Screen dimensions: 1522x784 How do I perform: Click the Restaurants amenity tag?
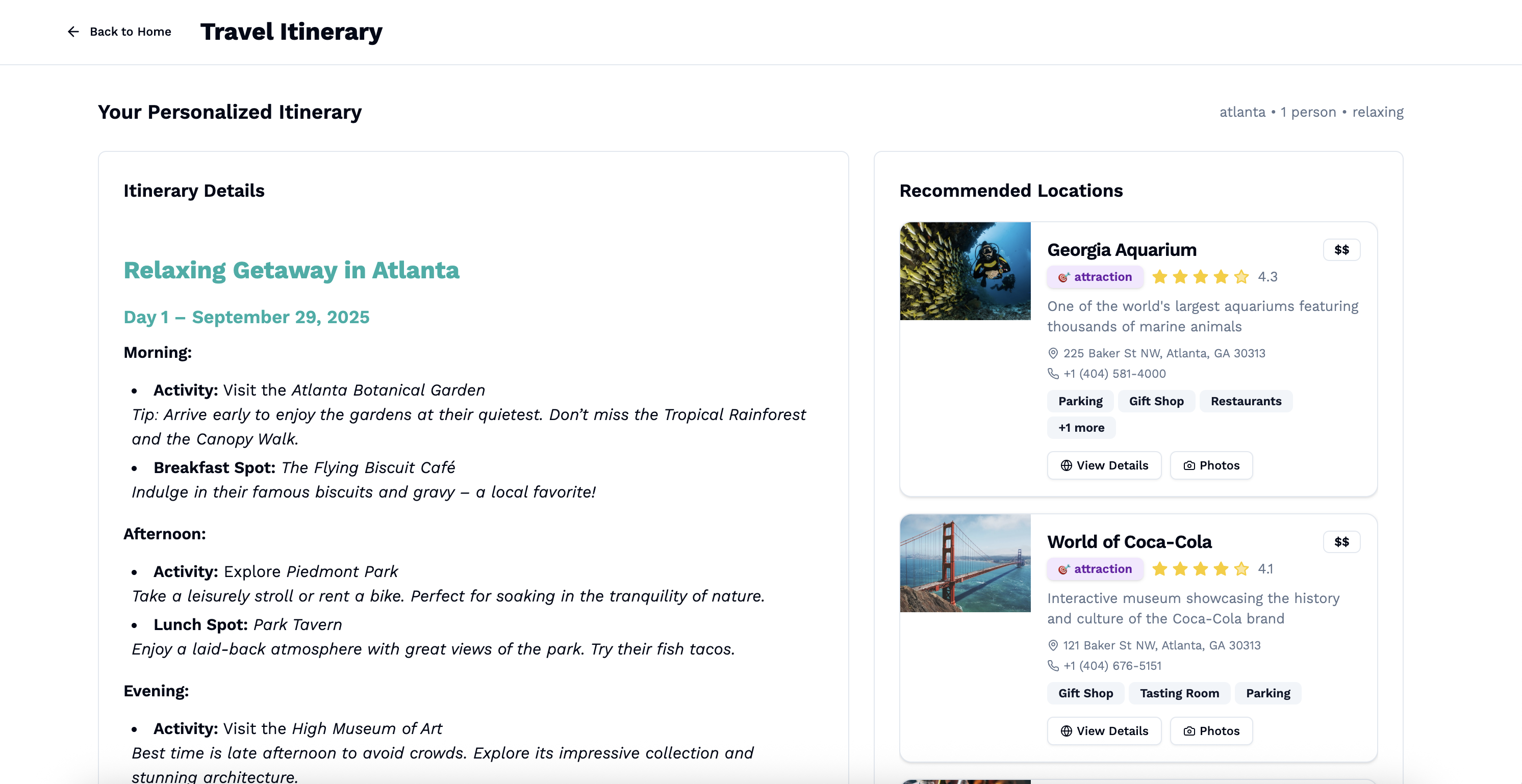(x=1246, y=401)
